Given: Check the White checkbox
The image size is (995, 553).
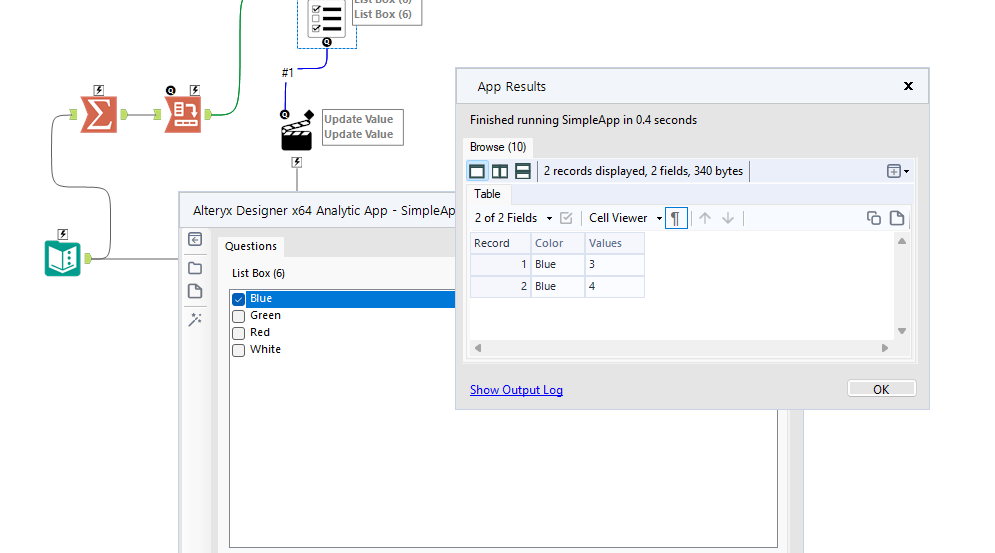Looking at the screenshot, I should coord(239,350).
